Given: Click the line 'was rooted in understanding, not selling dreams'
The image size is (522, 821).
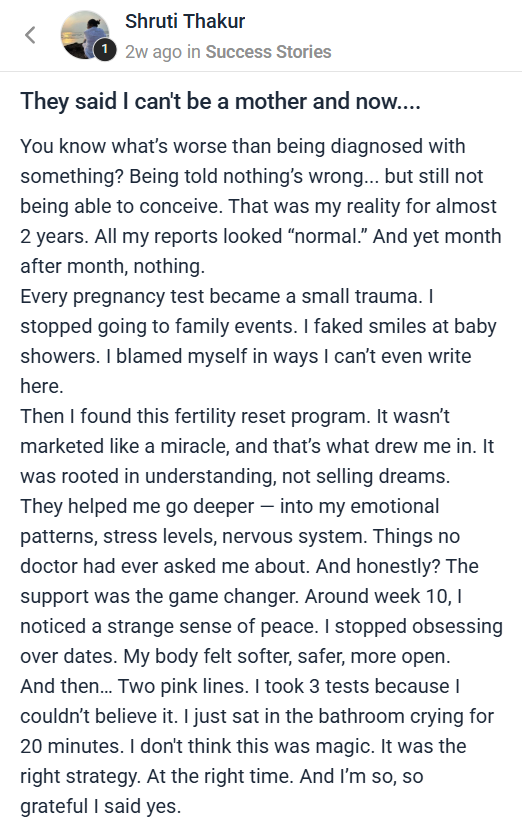Looking at the screenshot, I should [x=235, y=476].
